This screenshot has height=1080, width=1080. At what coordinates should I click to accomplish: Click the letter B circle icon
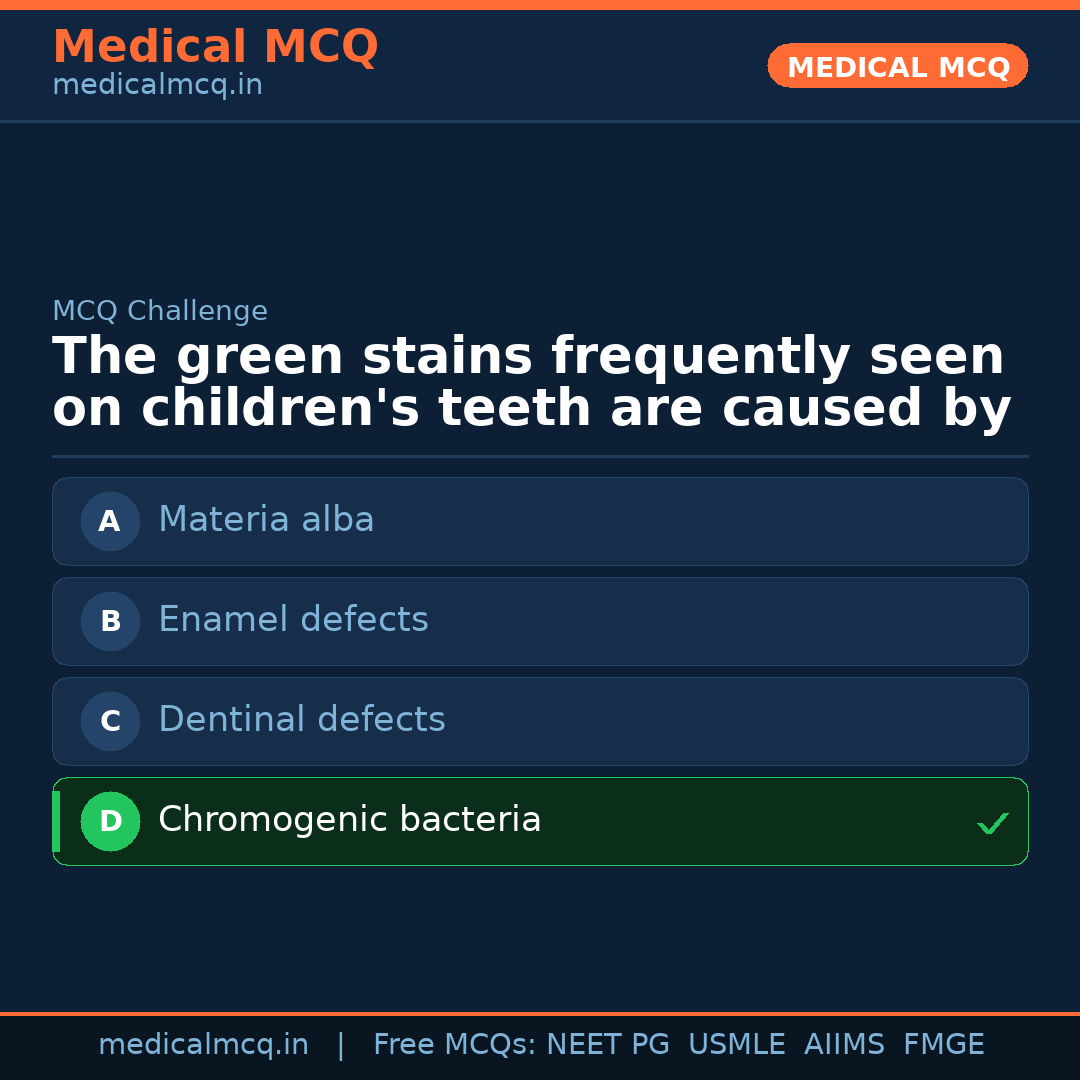click(x=110, y=621)
